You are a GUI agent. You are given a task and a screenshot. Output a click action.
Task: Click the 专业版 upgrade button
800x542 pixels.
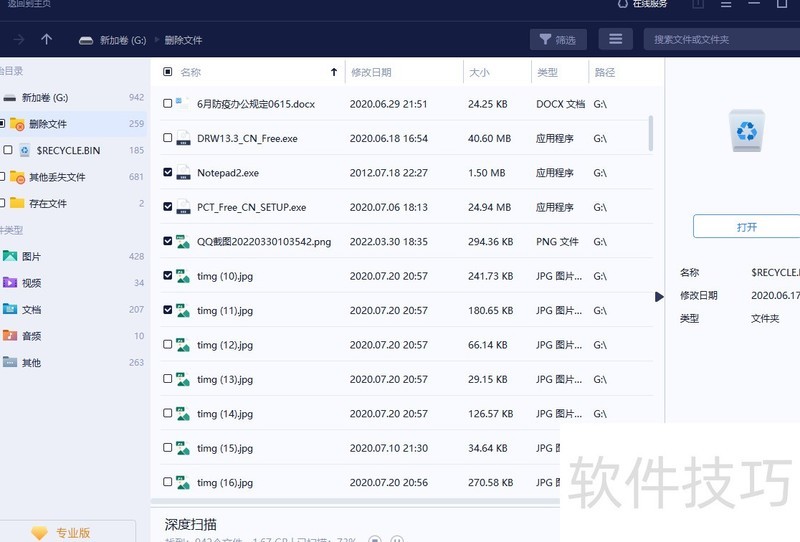tap(63, 533)
